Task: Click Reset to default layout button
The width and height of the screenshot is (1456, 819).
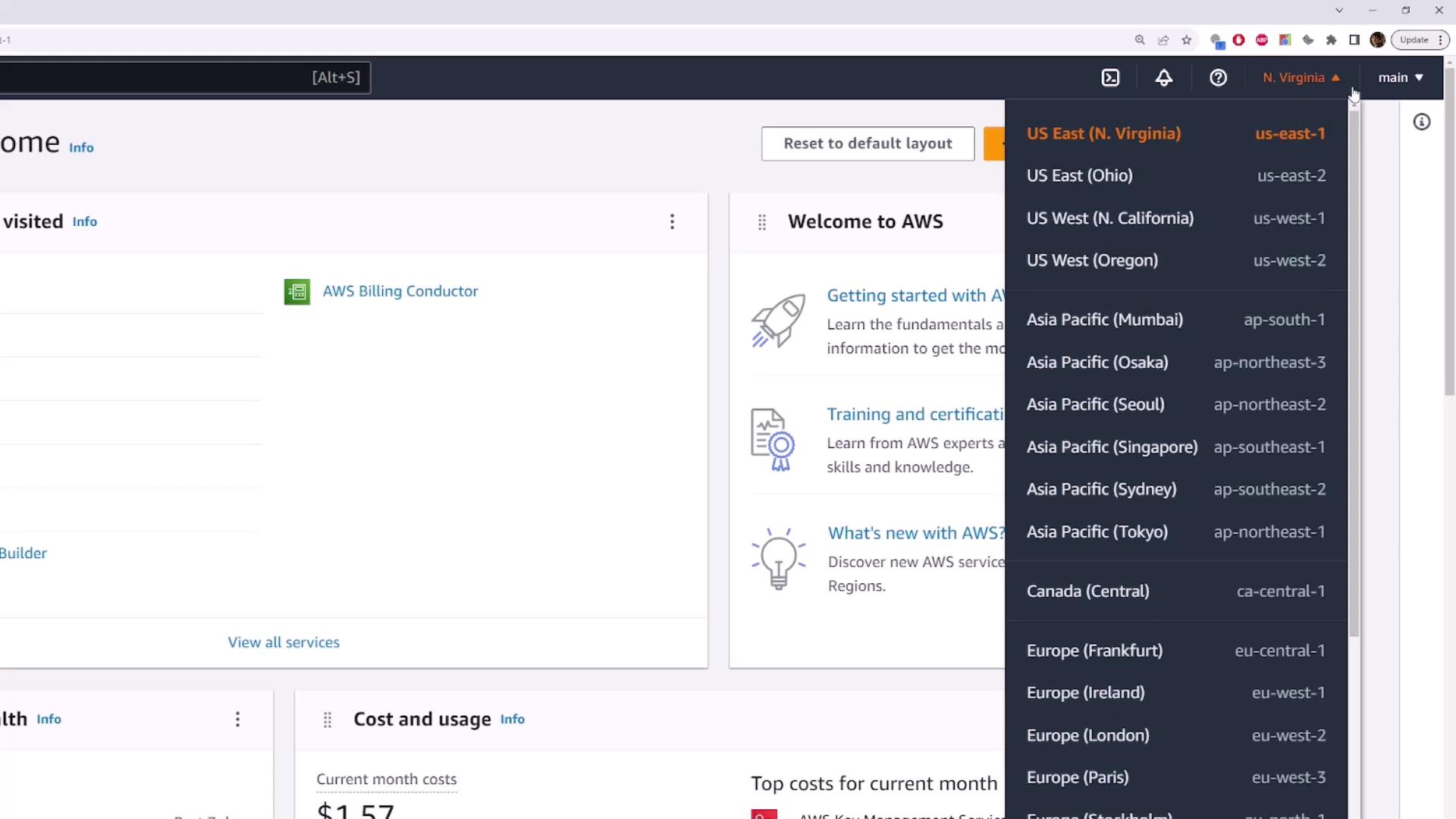Action: tap(868, 143)
